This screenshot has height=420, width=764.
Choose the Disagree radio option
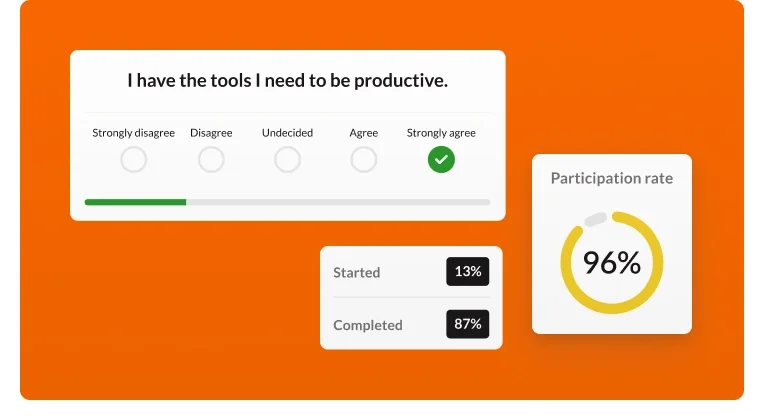(211, 159)
